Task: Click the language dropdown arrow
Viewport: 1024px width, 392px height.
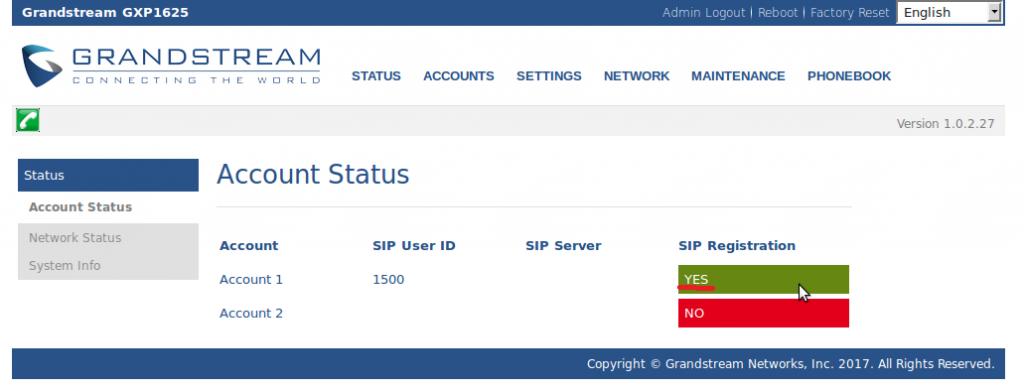Action: [x=994, y=12]
